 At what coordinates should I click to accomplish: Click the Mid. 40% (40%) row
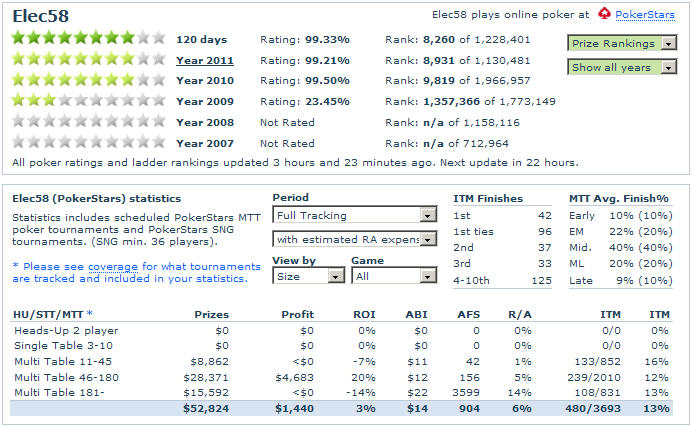(x=621, y=248)
